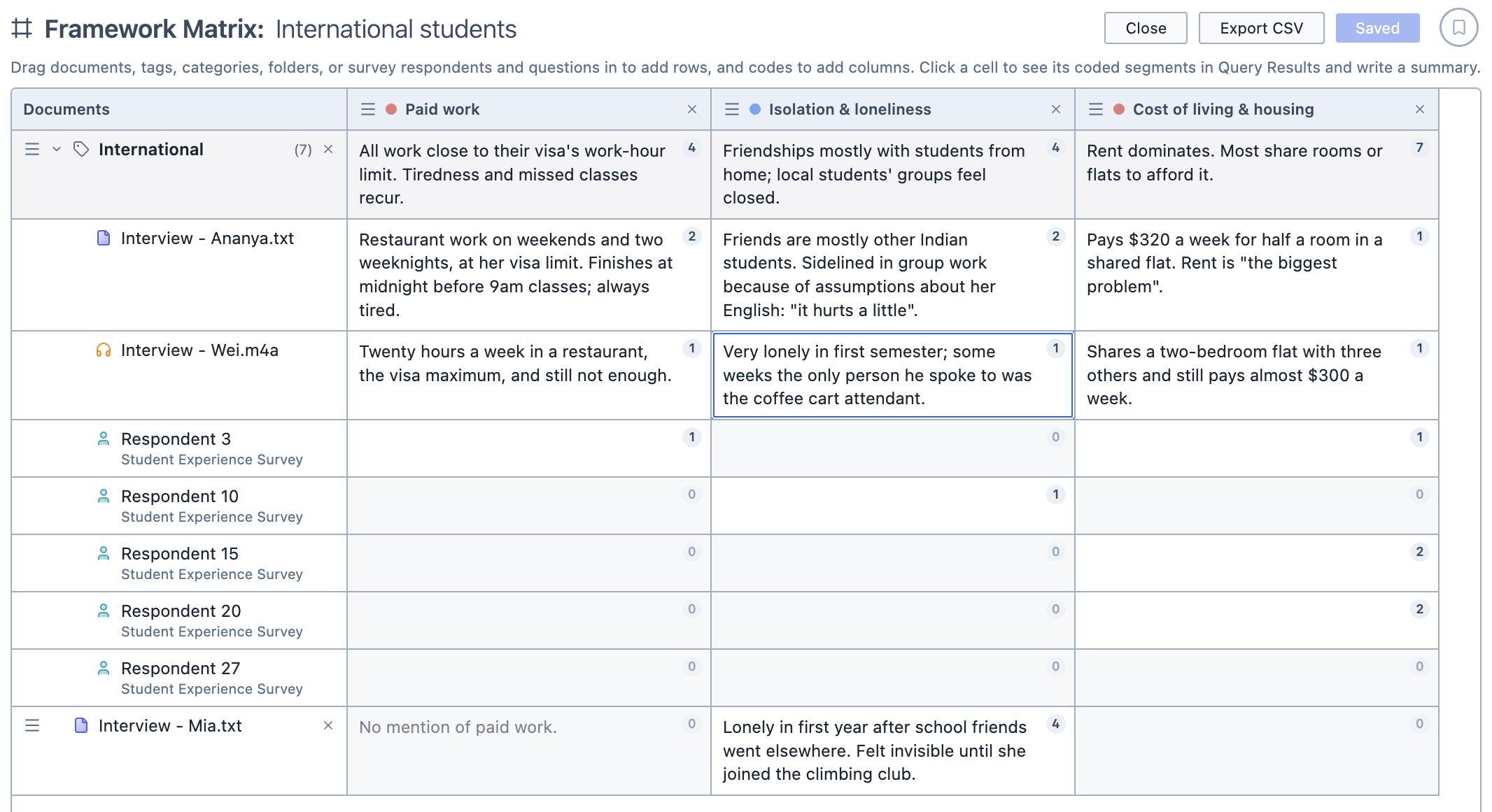1492x812 pixels.
Task: Remove the Paid work column
Action: (x=692, y=109)
